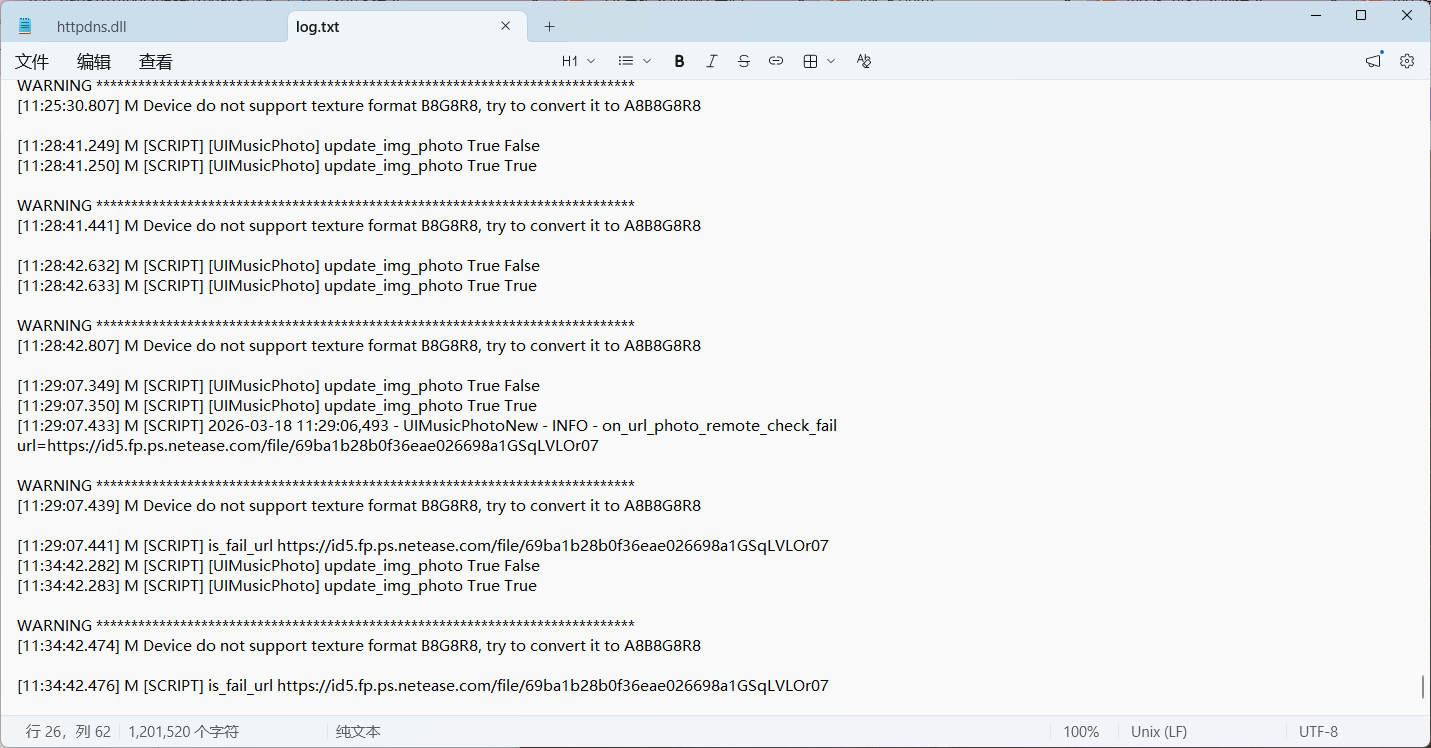
Task: Click the [11:29:07.349] update_img_photo line
Action: pos(278,386)
